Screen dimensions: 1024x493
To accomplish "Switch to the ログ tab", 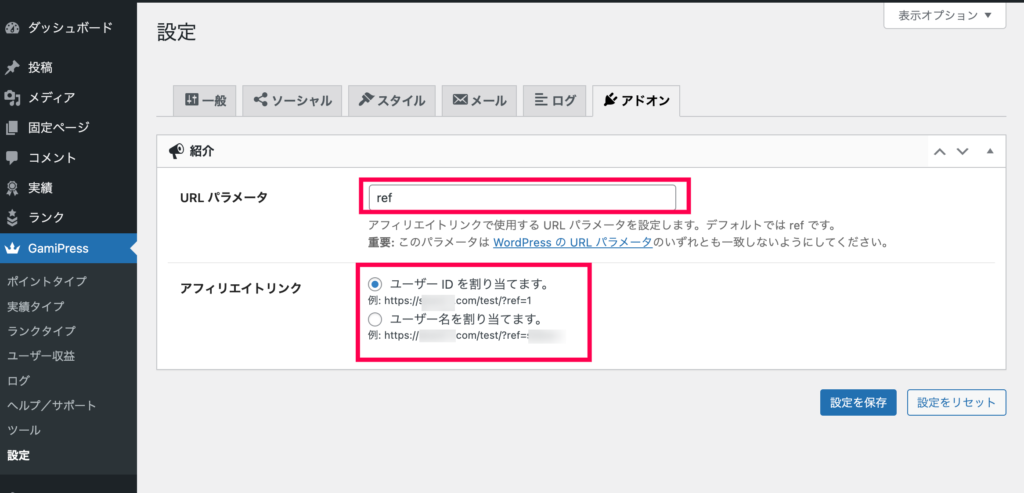I will (x=554, y=101).
